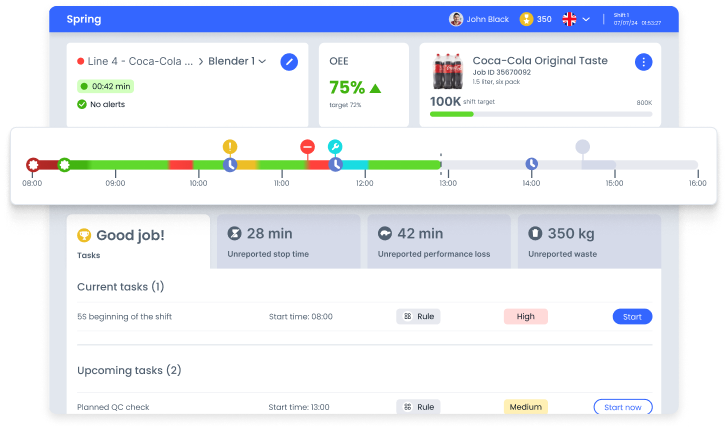Click the UK flag language icon
Viewport: 728px width, 428px height.
(x=569, y=19)
